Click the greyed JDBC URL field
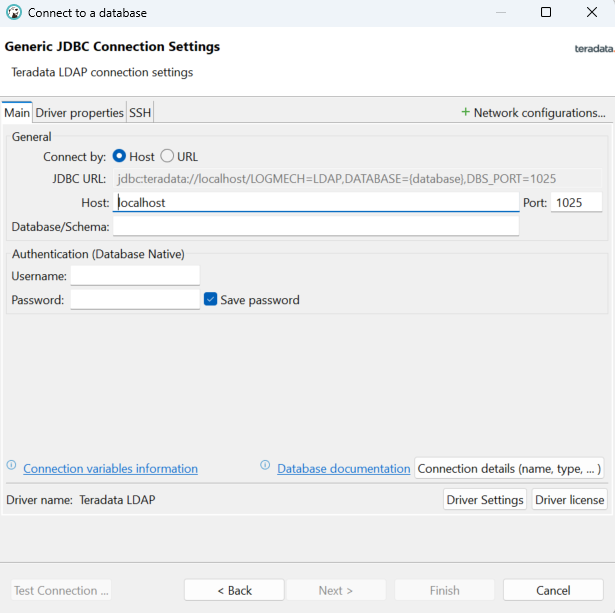The height and width of the screenshot is (613, 615). (x=357, y=178)
